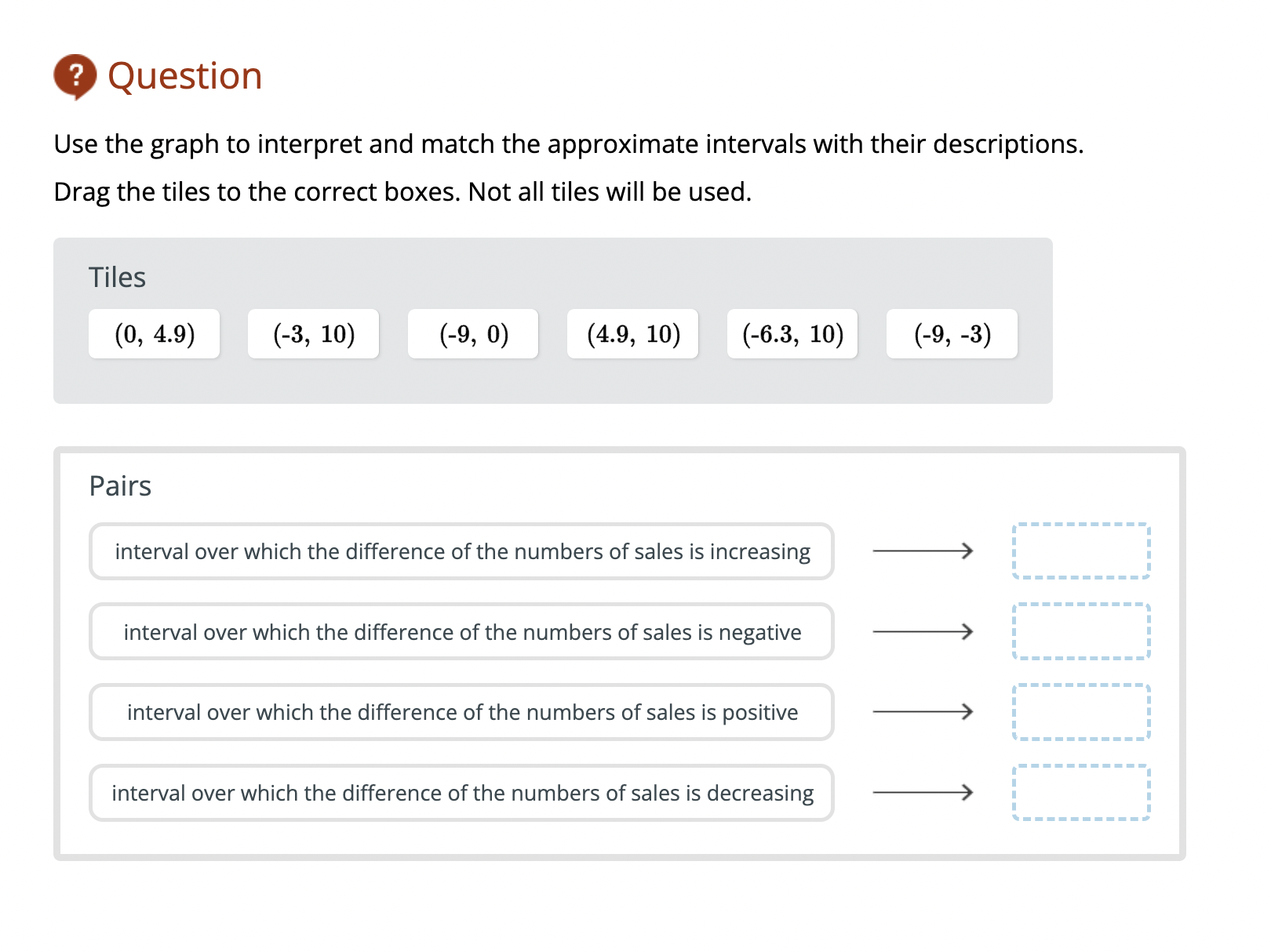1271x952 pixels.
Task: Click the empty answer box beside decreasing description
Action: [x=1081, y=793]
